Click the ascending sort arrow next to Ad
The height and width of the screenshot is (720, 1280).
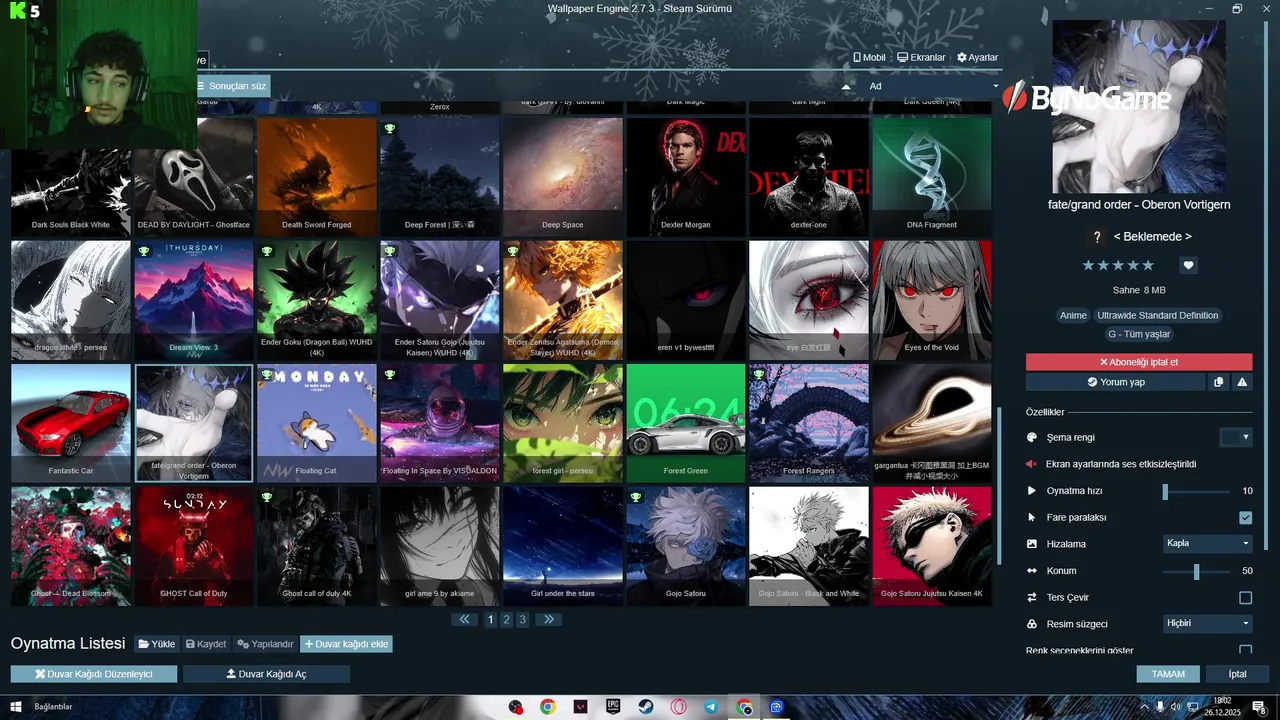click(846, 87)
